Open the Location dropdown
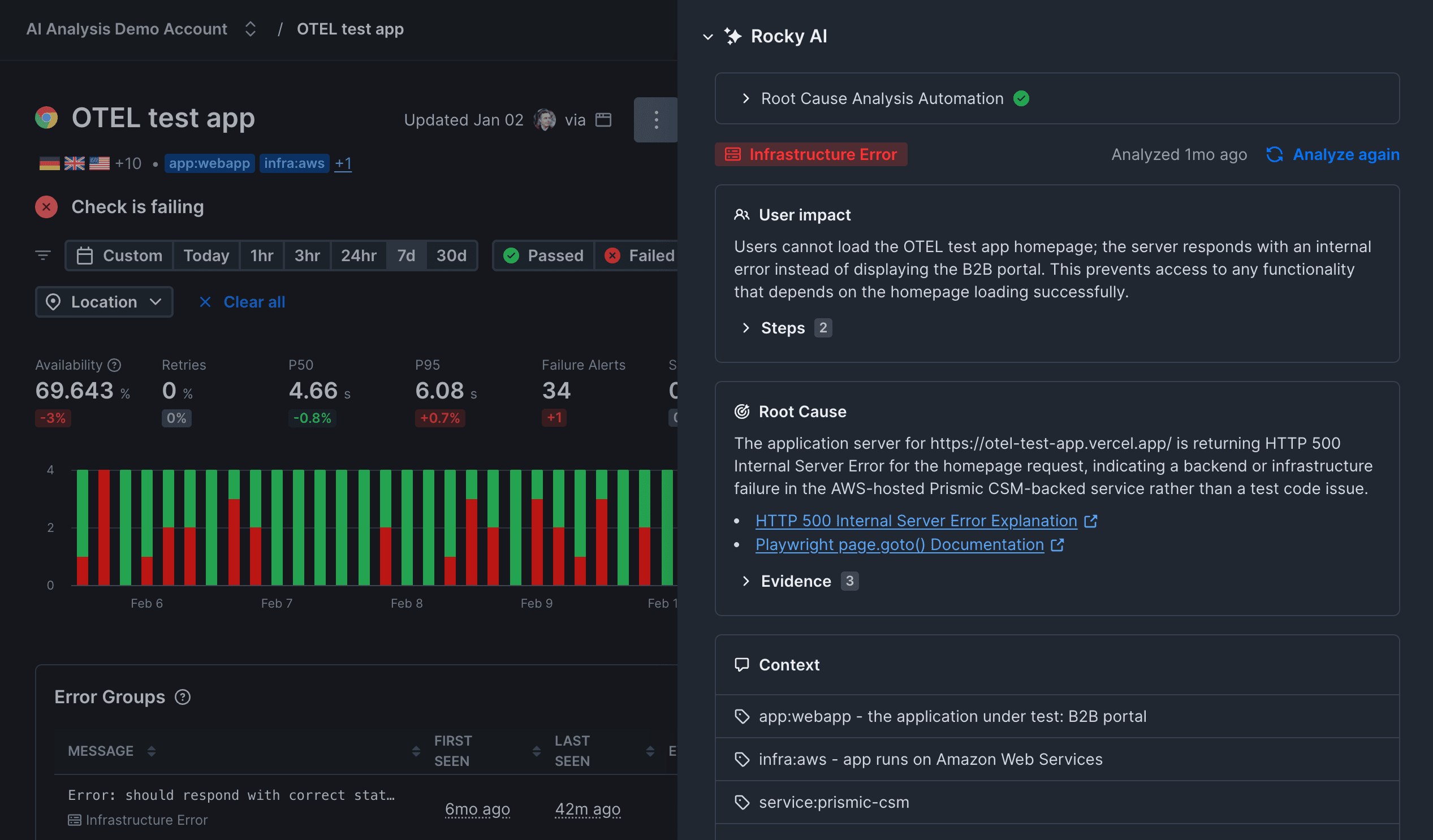1433x840 pixels. 104,302
